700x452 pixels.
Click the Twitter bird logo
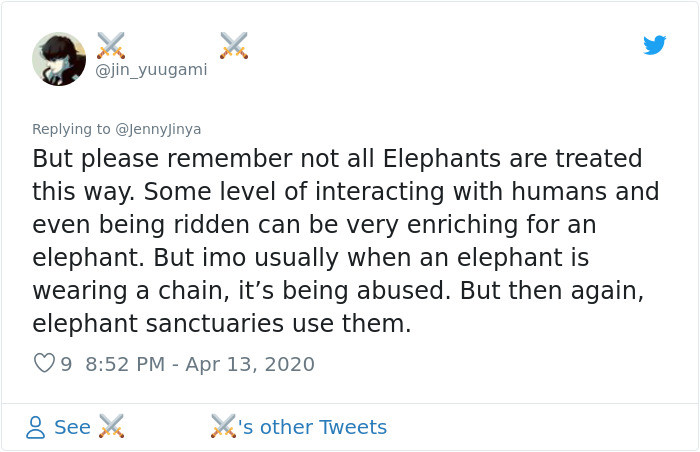tap(654, 45)
